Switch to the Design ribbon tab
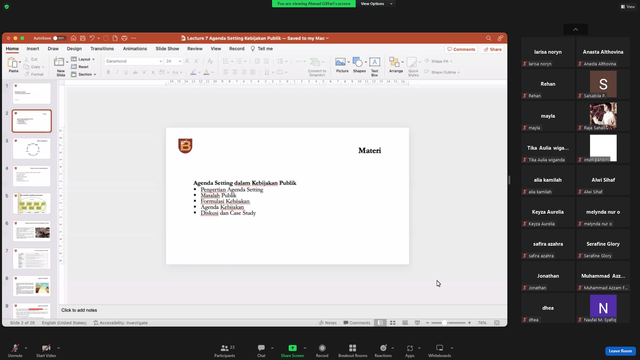 [74, 49]
